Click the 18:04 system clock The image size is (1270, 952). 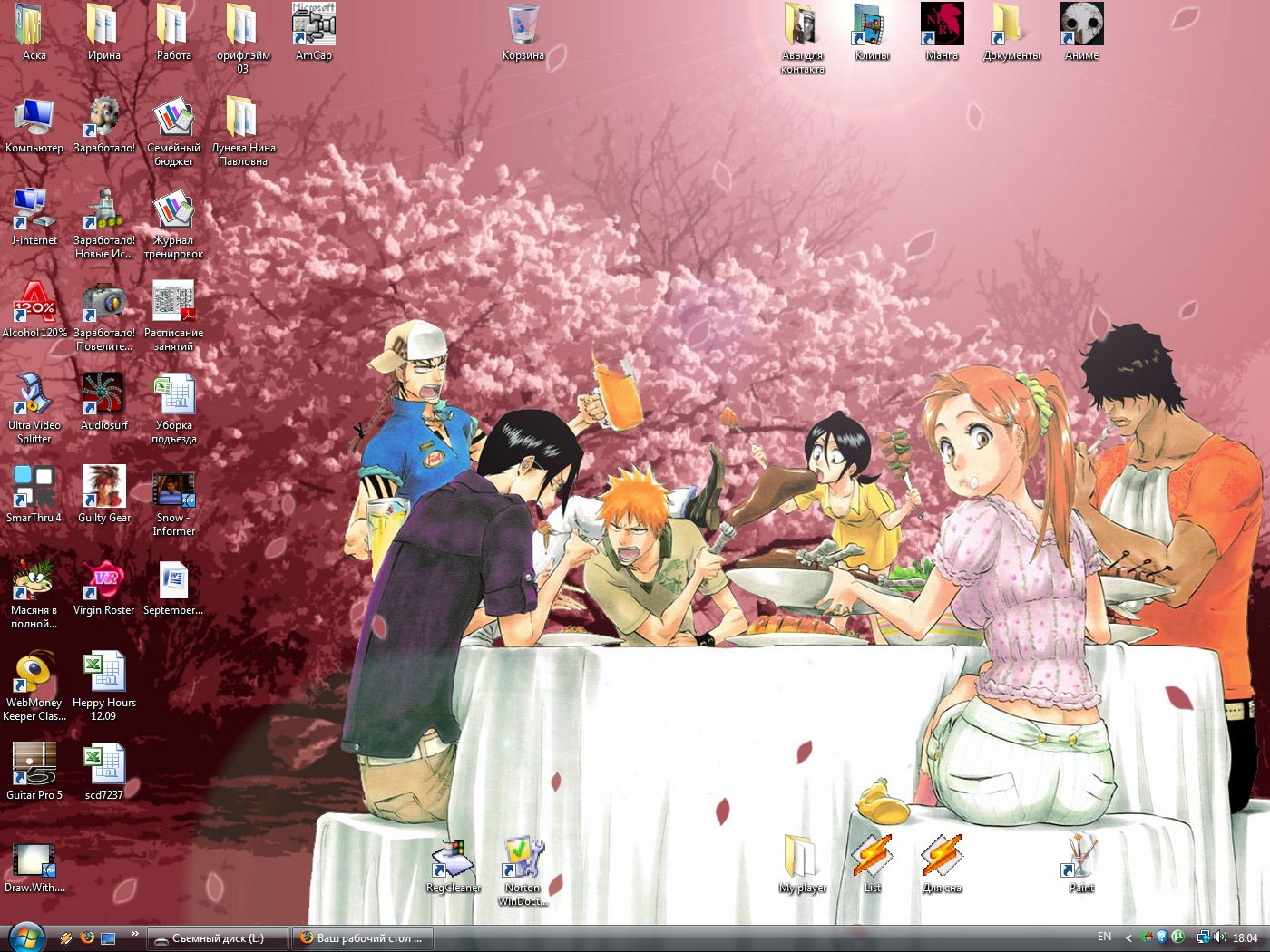pyautogui.click(x=1246, y=937)
